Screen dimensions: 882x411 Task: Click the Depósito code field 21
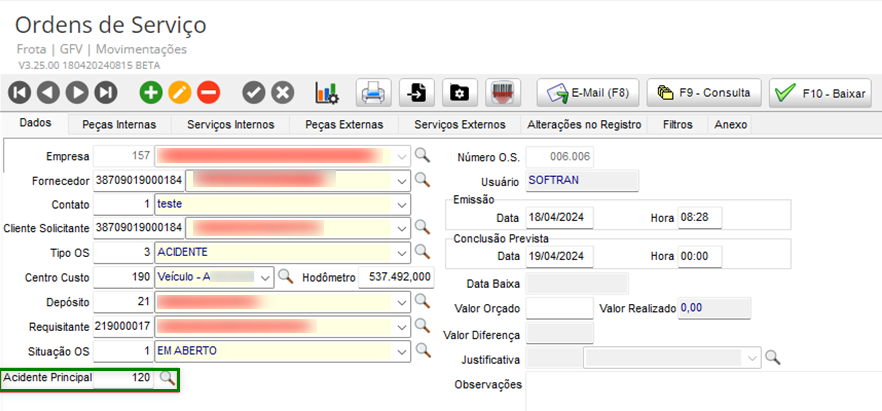pyautogui.click(x=123, y=302)
